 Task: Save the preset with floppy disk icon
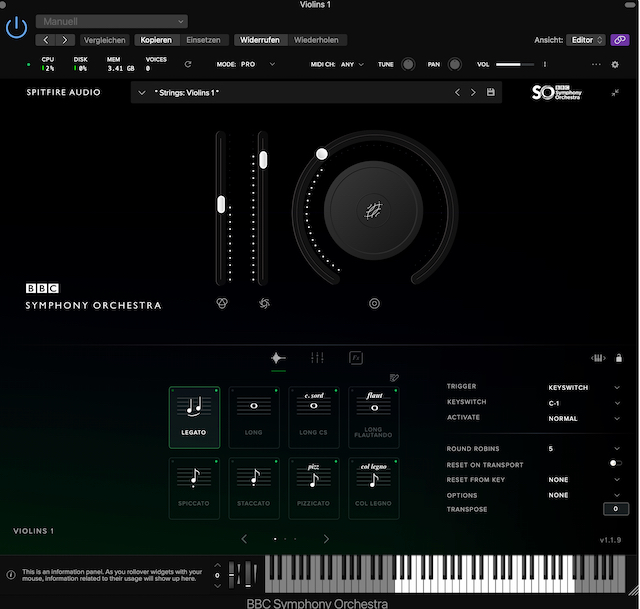click(491, 92)
